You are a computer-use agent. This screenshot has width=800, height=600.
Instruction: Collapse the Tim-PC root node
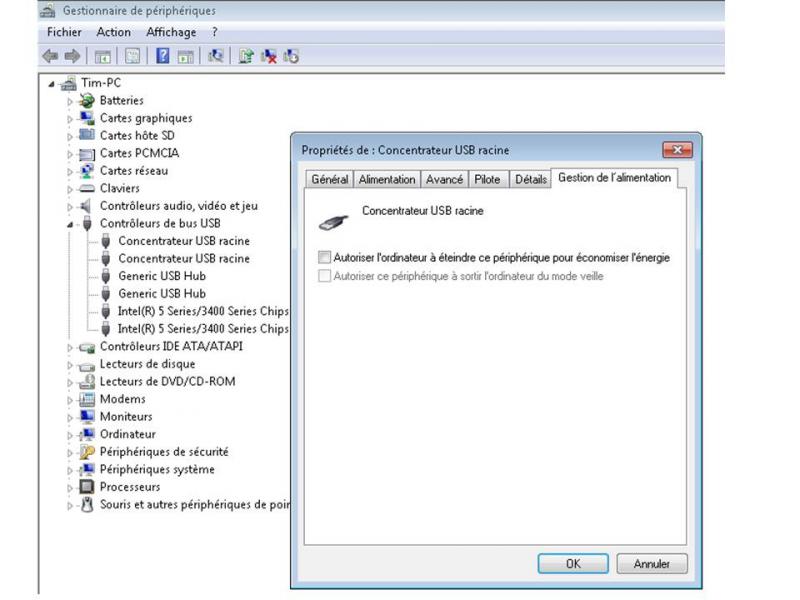(51, 83)
